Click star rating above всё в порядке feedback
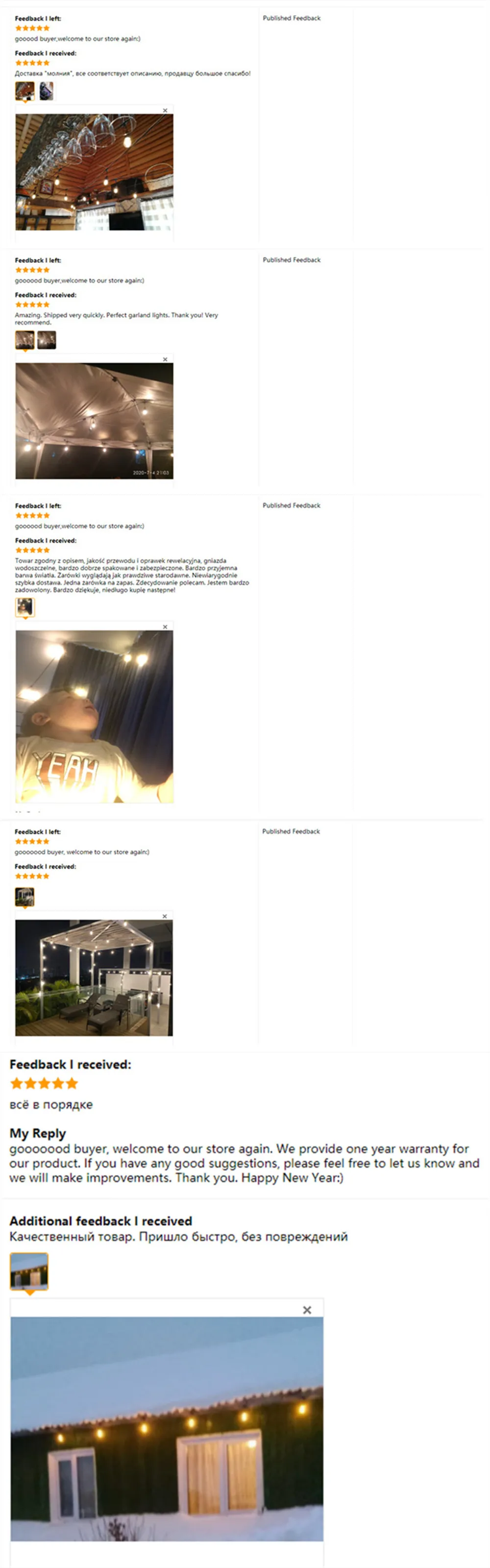Image resolution: width=490 pixels, height=1568 pixels. click(45, 1083)
